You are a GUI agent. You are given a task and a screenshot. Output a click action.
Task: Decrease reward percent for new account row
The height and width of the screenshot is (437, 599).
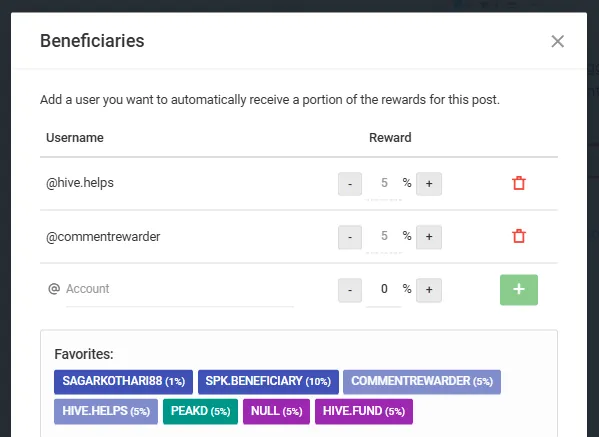tap(350, 290)
